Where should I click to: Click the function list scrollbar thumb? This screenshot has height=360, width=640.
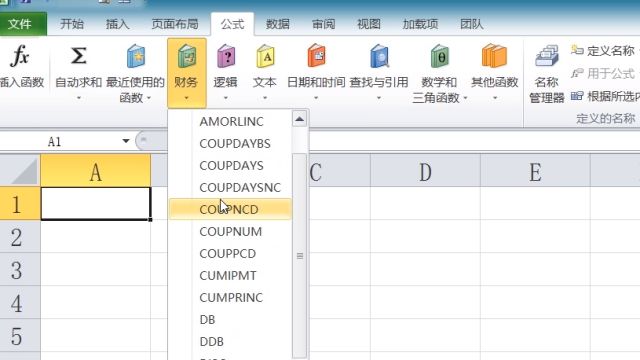tap(300, 256)
